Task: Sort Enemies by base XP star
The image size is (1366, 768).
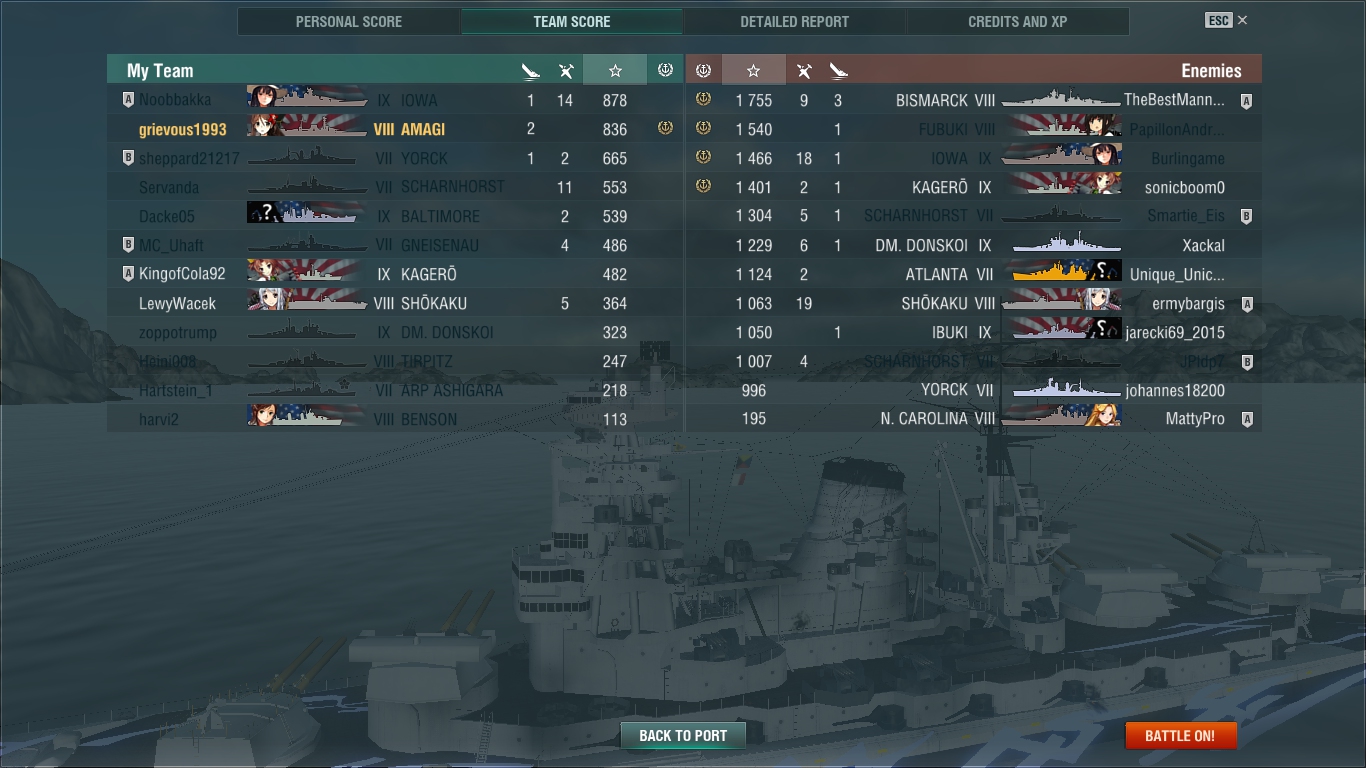Action: (754, 70)
